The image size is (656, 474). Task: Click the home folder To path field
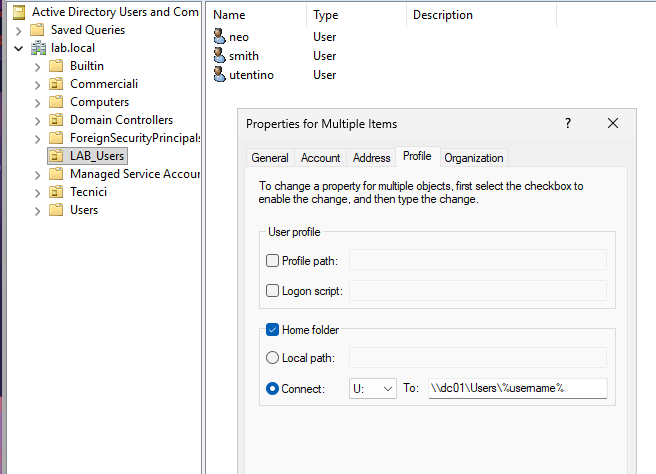coord(517,389)
